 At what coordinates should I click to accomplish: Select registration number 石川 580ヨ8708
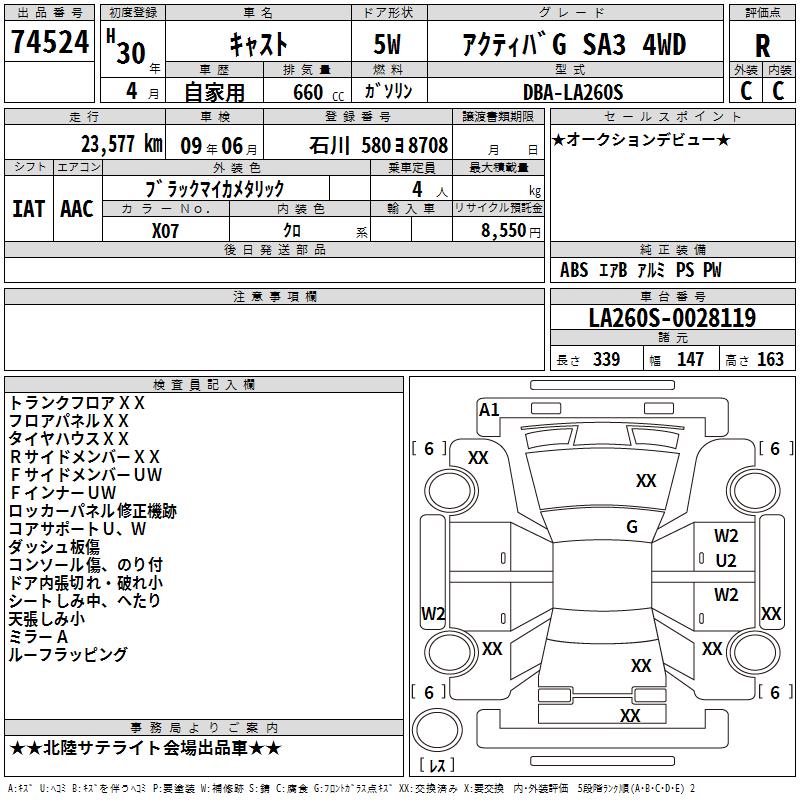tap(379, 146)
